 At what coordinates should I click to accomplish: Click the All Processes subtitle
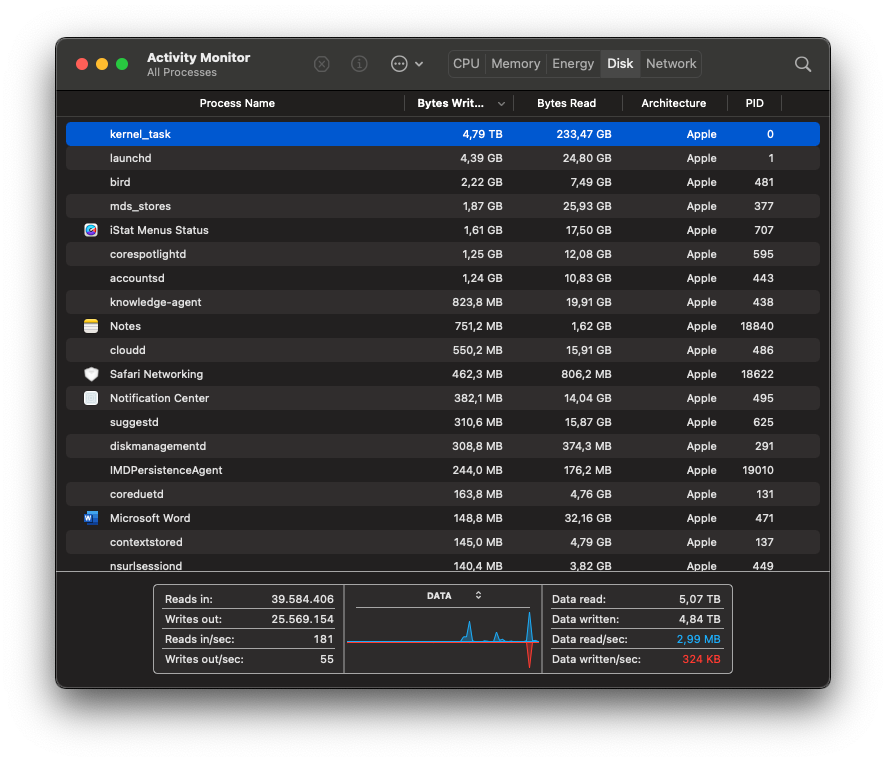pyautogui.click(x=182, y=72)
